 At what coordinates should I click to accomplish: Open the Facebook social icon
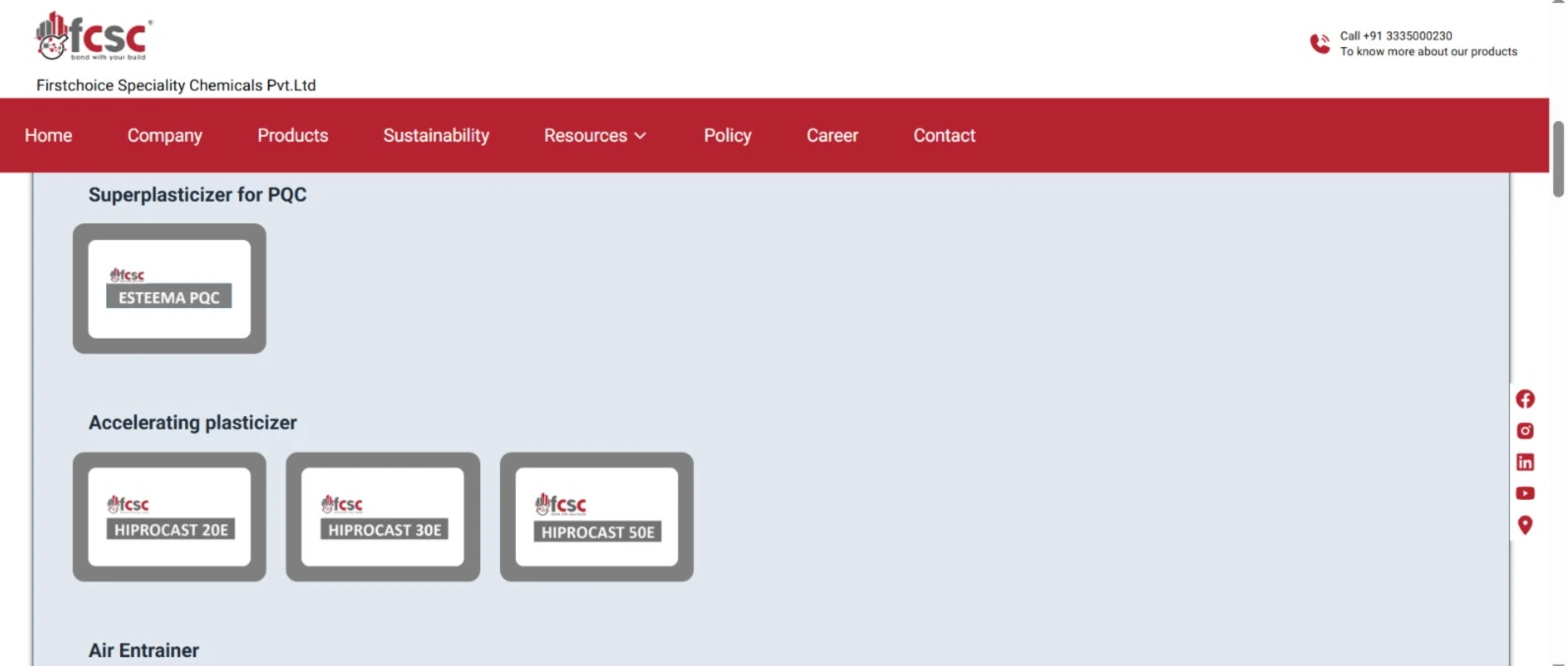[x=1525, y=398]
